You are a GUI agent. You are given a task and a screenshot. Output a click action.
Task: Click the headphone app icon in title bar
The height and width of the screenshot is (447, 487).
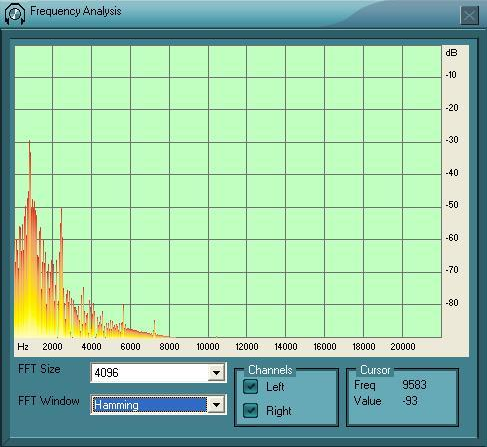pos(15,13)
